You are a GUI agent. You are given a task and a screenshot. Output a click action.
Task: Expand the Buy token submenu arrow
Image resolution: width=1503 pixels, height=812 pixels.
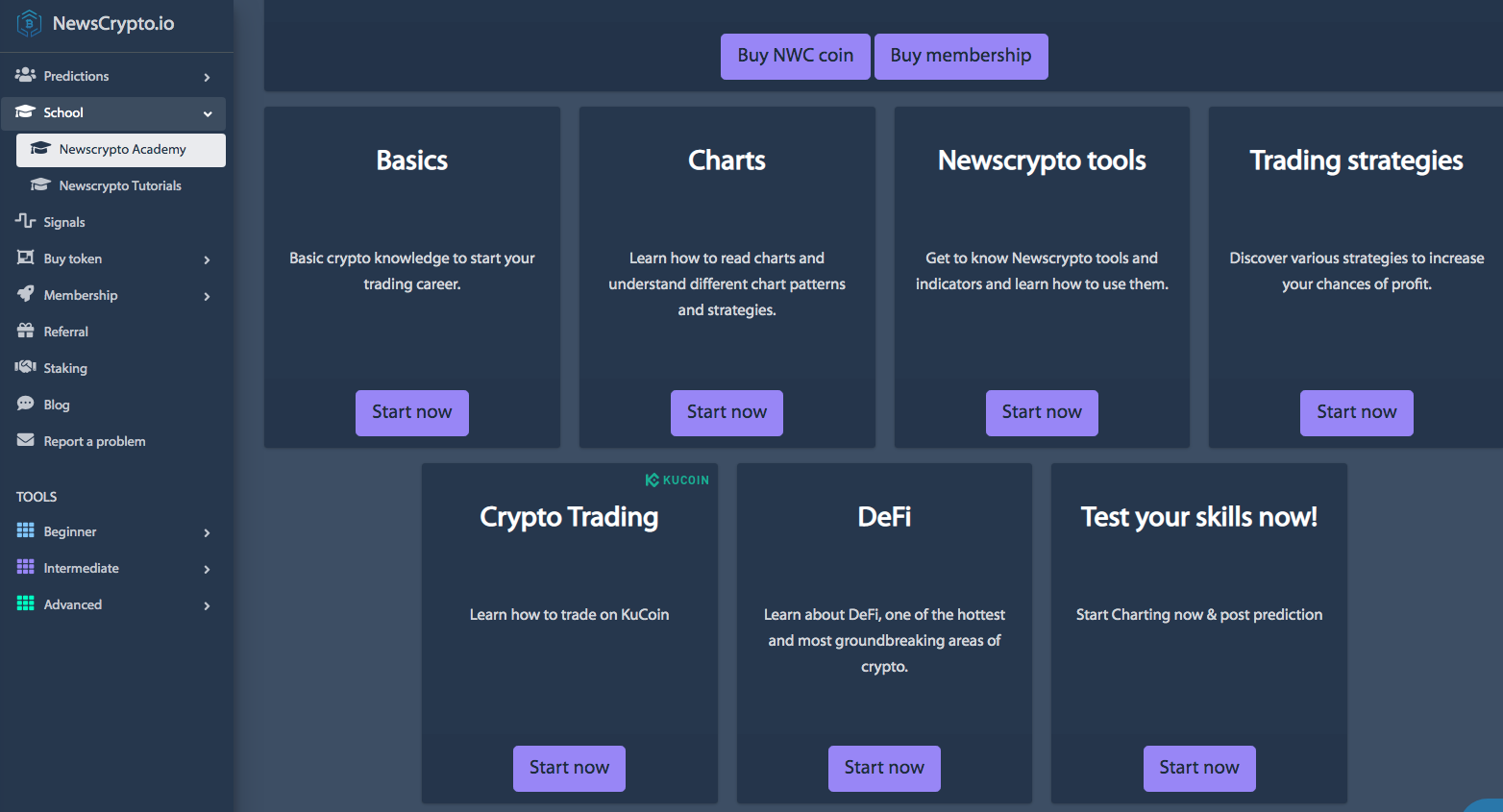click(x=207, y=259)
